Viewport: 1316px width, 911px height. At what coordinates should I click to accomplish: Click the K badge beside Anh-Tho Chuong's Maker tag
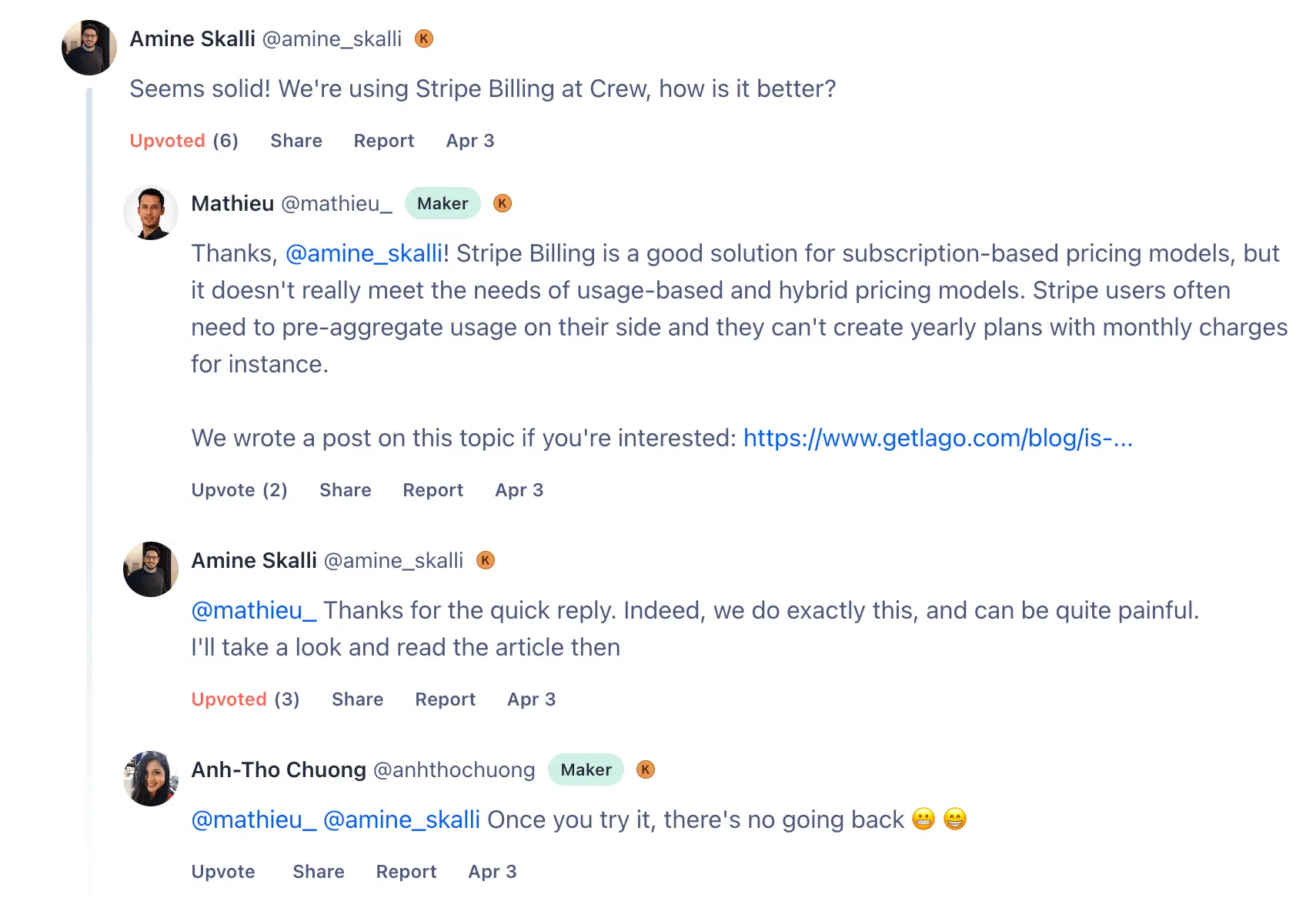tap(646, 769)
